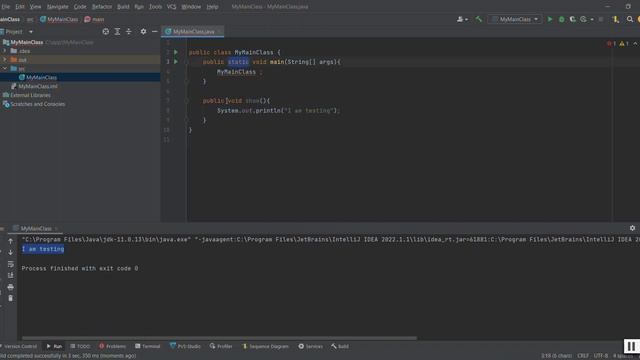This screenshot has height=360, width=640.
Task: Collapse All icon in Project panel header
Action: (129, 31)
